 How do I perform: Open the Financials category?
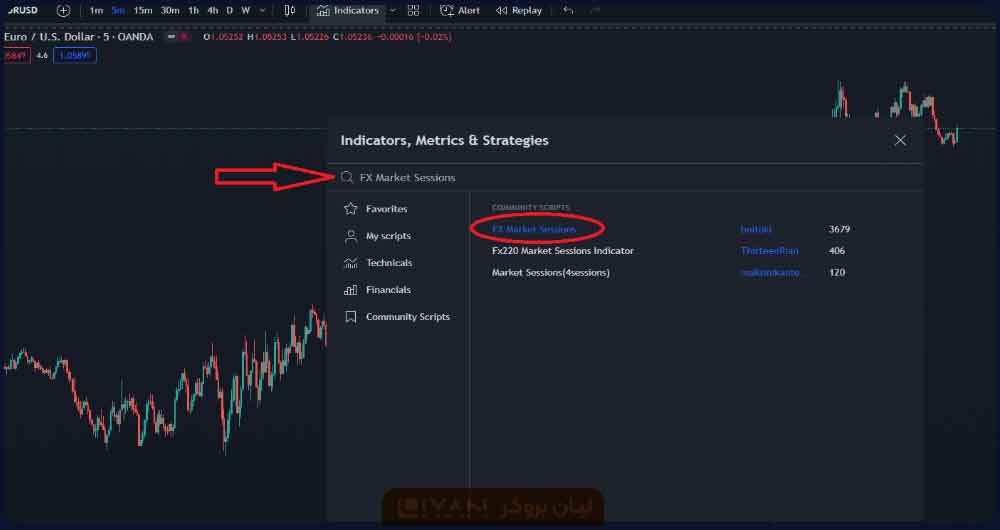point(388,290)
